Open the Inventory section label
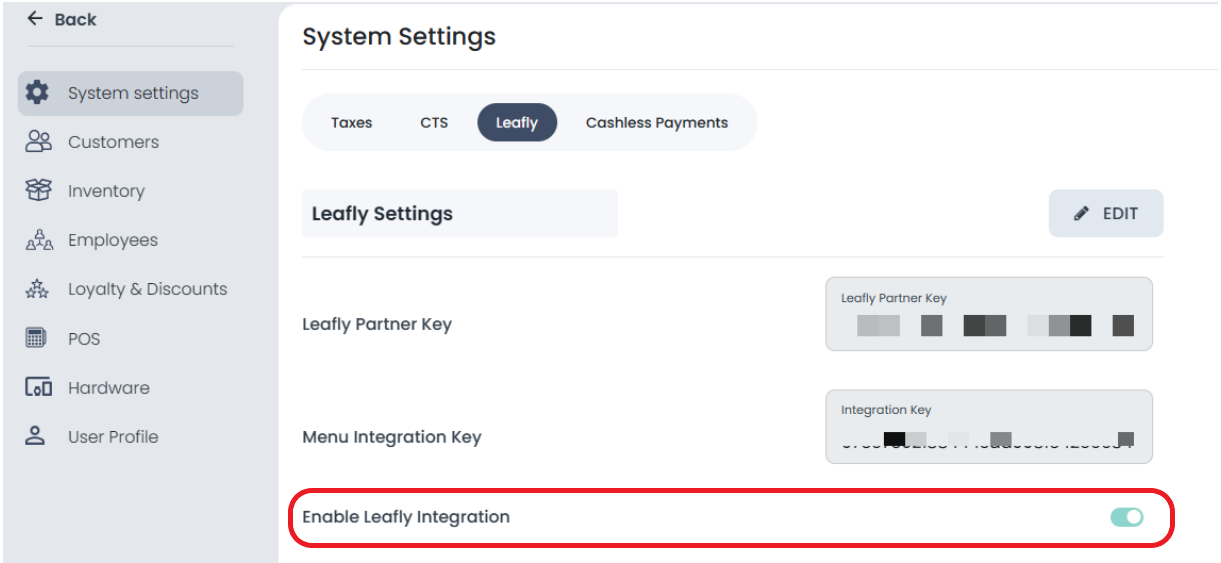The width and height of the screenshot is (1221, 563). (106, 191)
